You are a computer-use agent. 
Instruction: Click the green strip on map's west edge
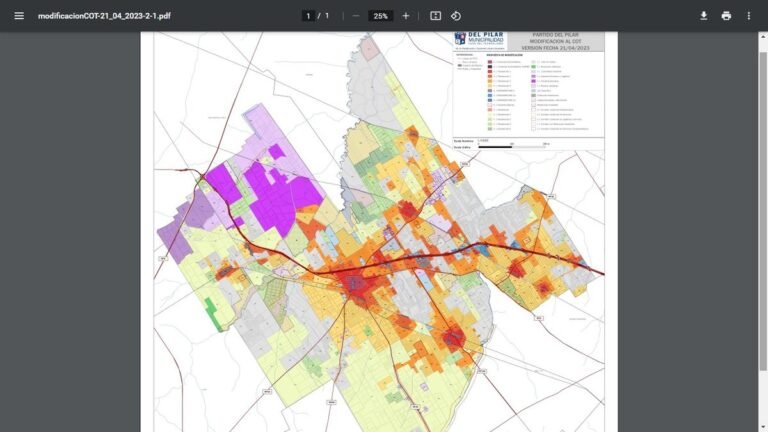coord(213,314)
